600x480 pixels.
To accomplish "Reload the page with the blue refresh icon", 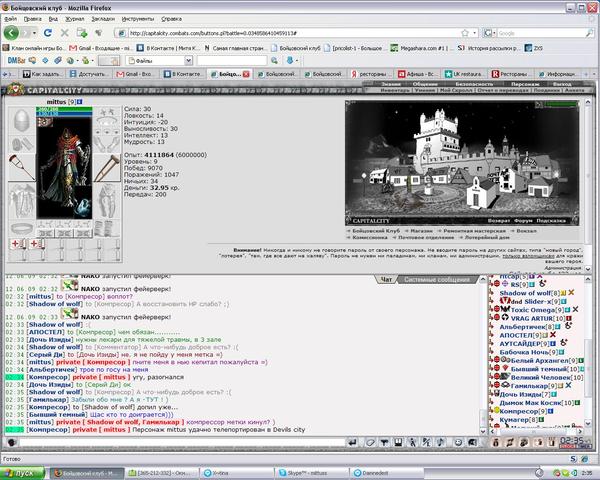I will point(47,33).
